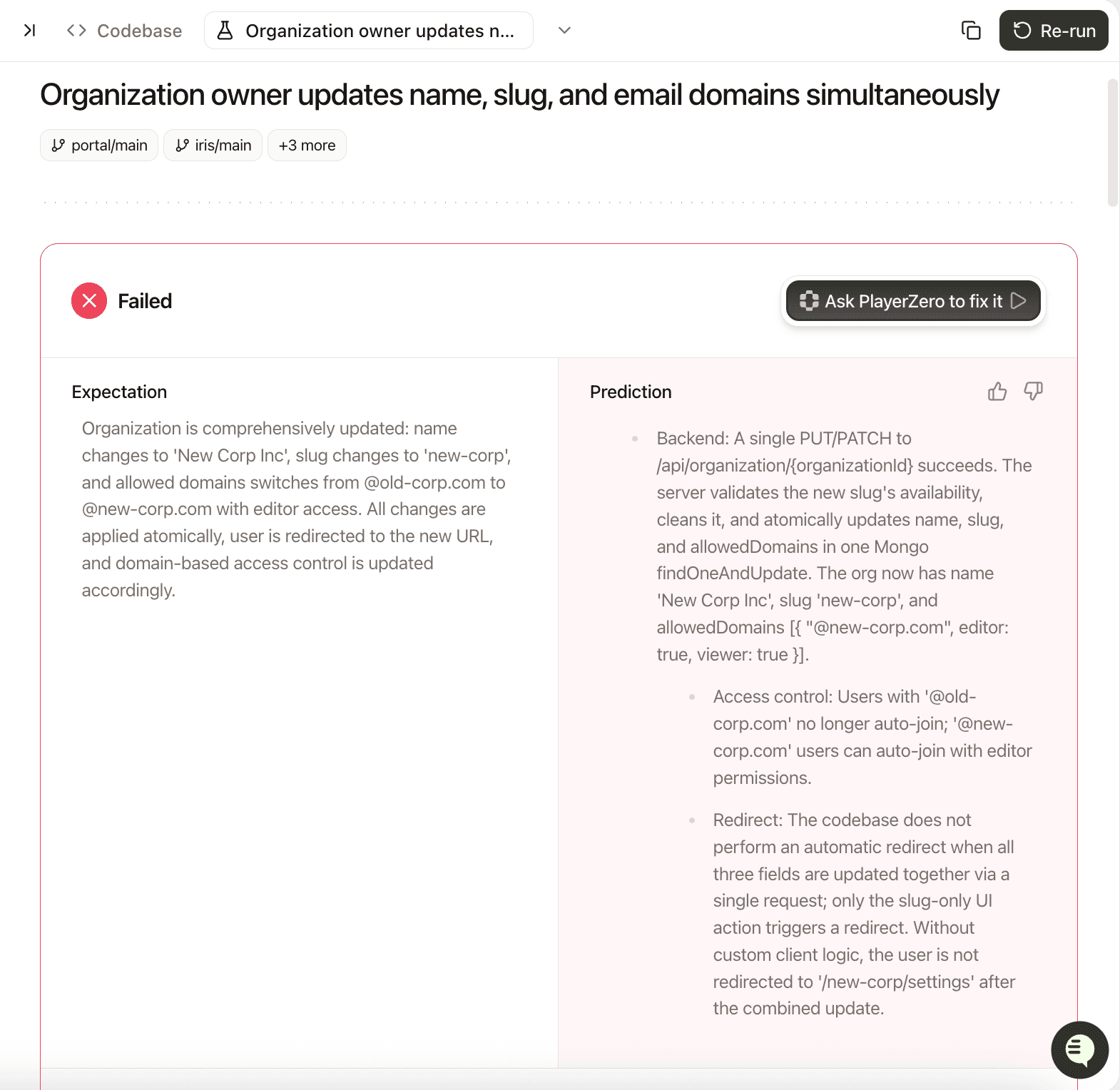Give thumbs down on Prediction

(1033, 391)
